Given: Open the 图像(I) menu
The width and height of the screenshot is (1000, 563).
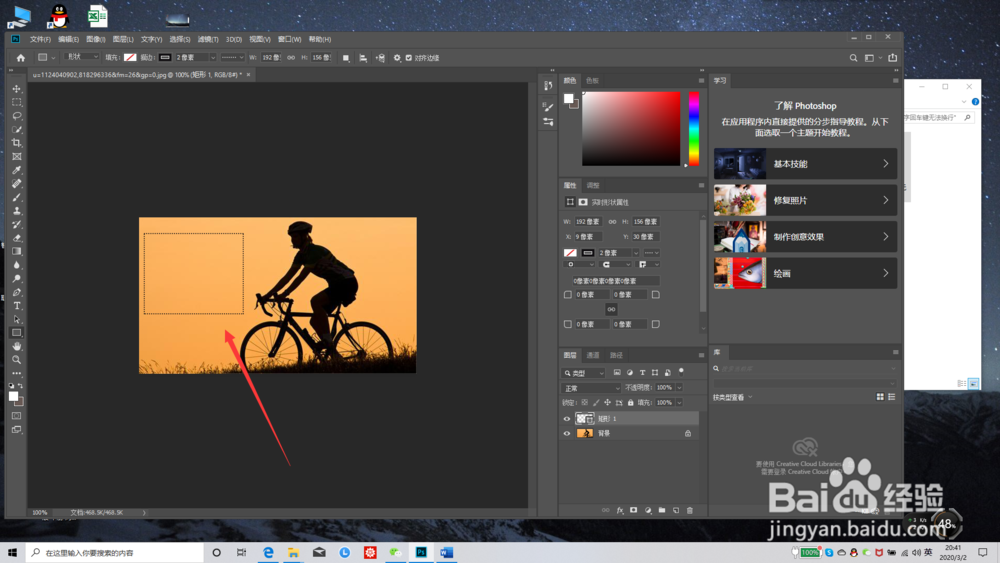Looking at the screenshot, I should point(96,40).
